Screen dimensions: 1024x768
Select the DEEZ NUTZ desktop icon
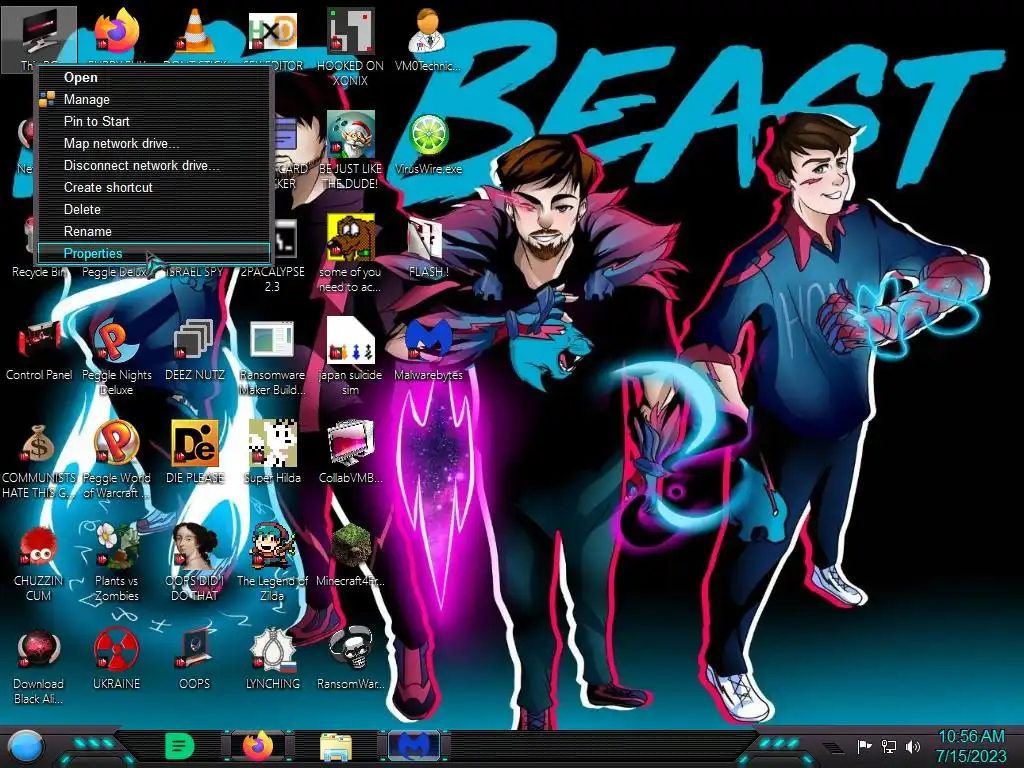195,341
